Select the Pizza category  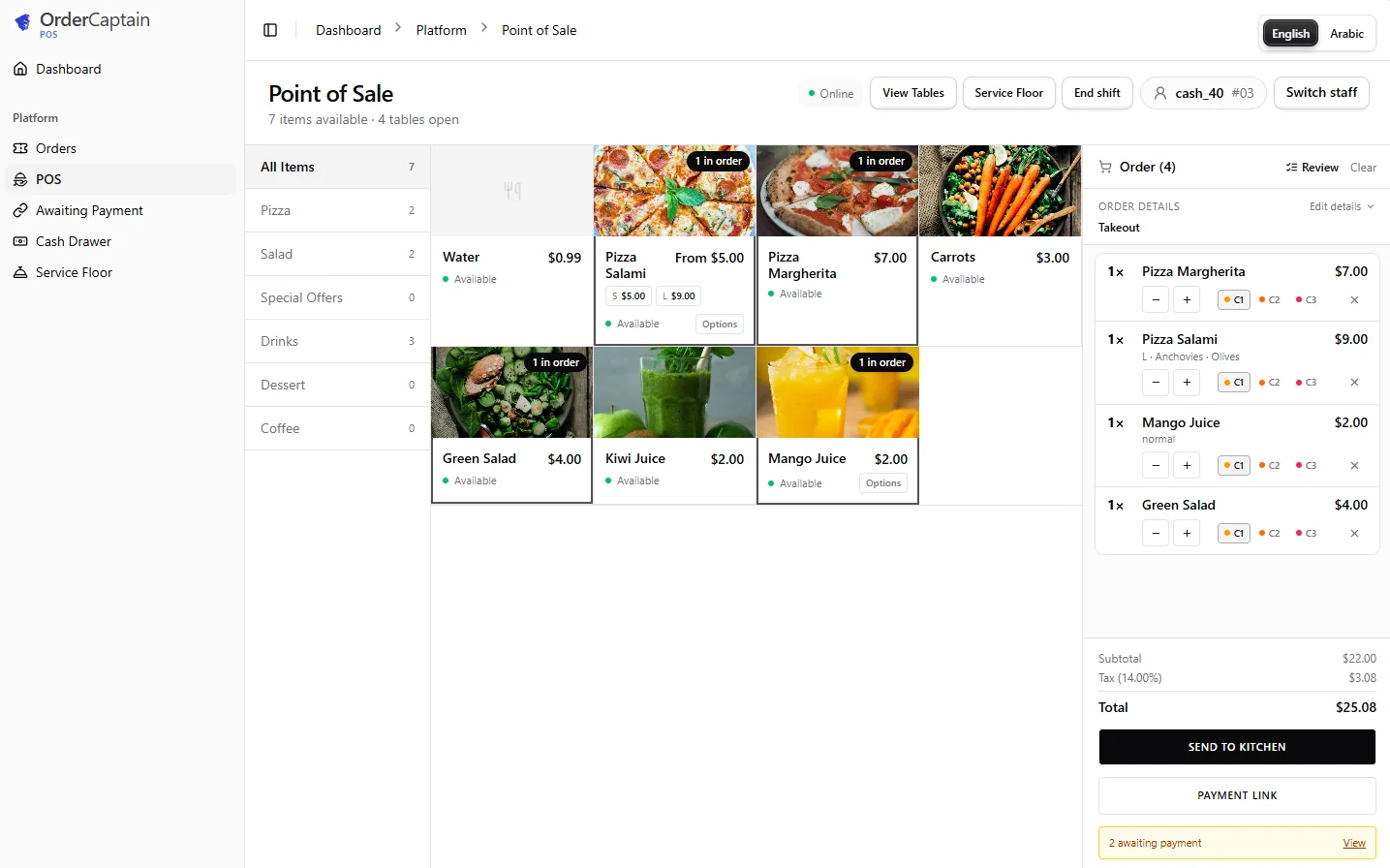point(337,210)
